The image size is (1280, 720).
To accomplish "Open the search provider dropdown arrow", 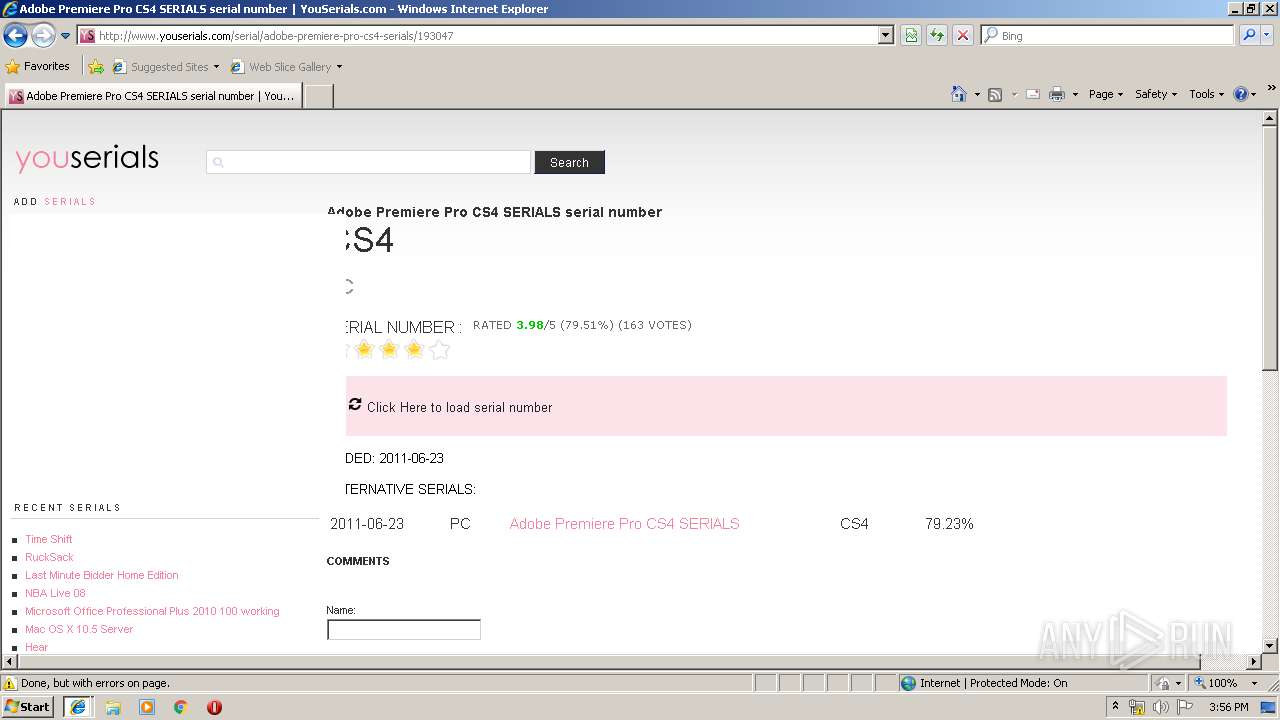I will click(1267, 35).
